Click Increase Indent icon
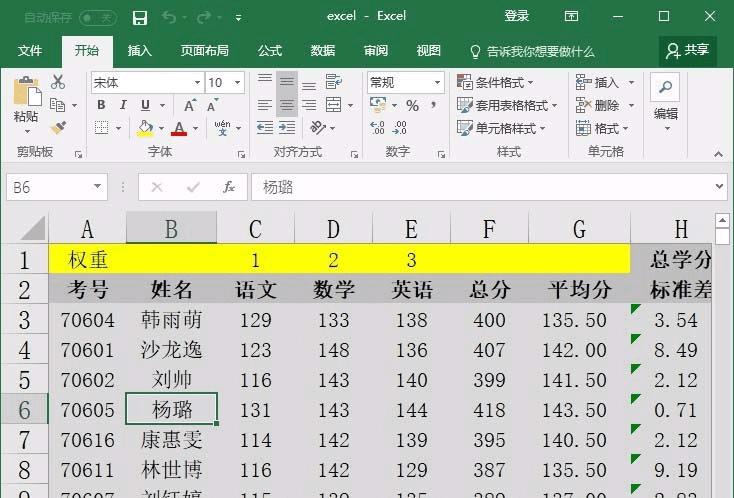The width and height of the screenshot is (734, 498). pos(286,127)
